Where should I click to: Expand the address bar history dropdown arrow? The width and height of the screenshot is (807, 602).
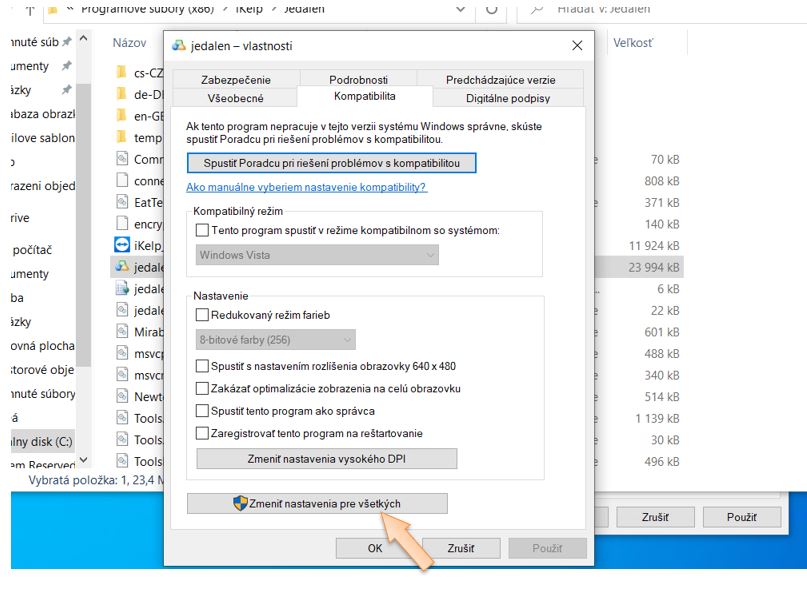tap(462, 9)
